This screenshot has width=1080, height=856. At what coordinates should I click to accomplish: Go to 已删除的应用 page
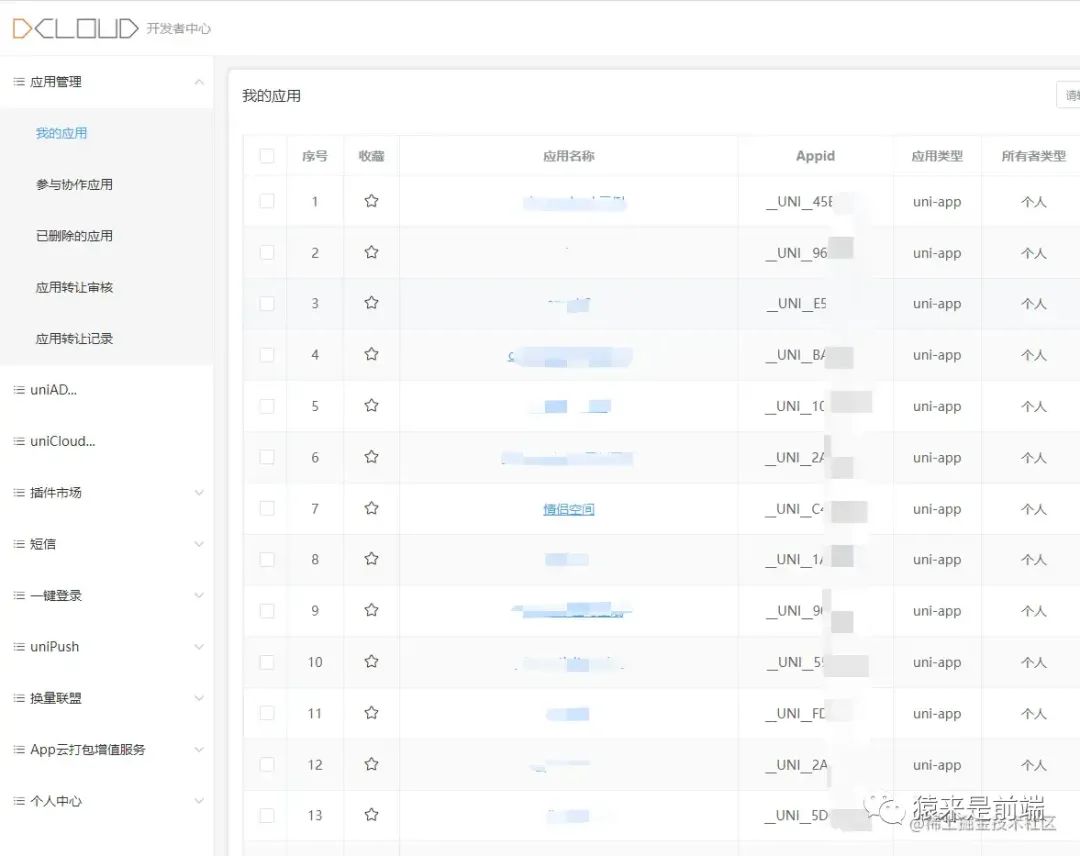(x=74, y=236)
